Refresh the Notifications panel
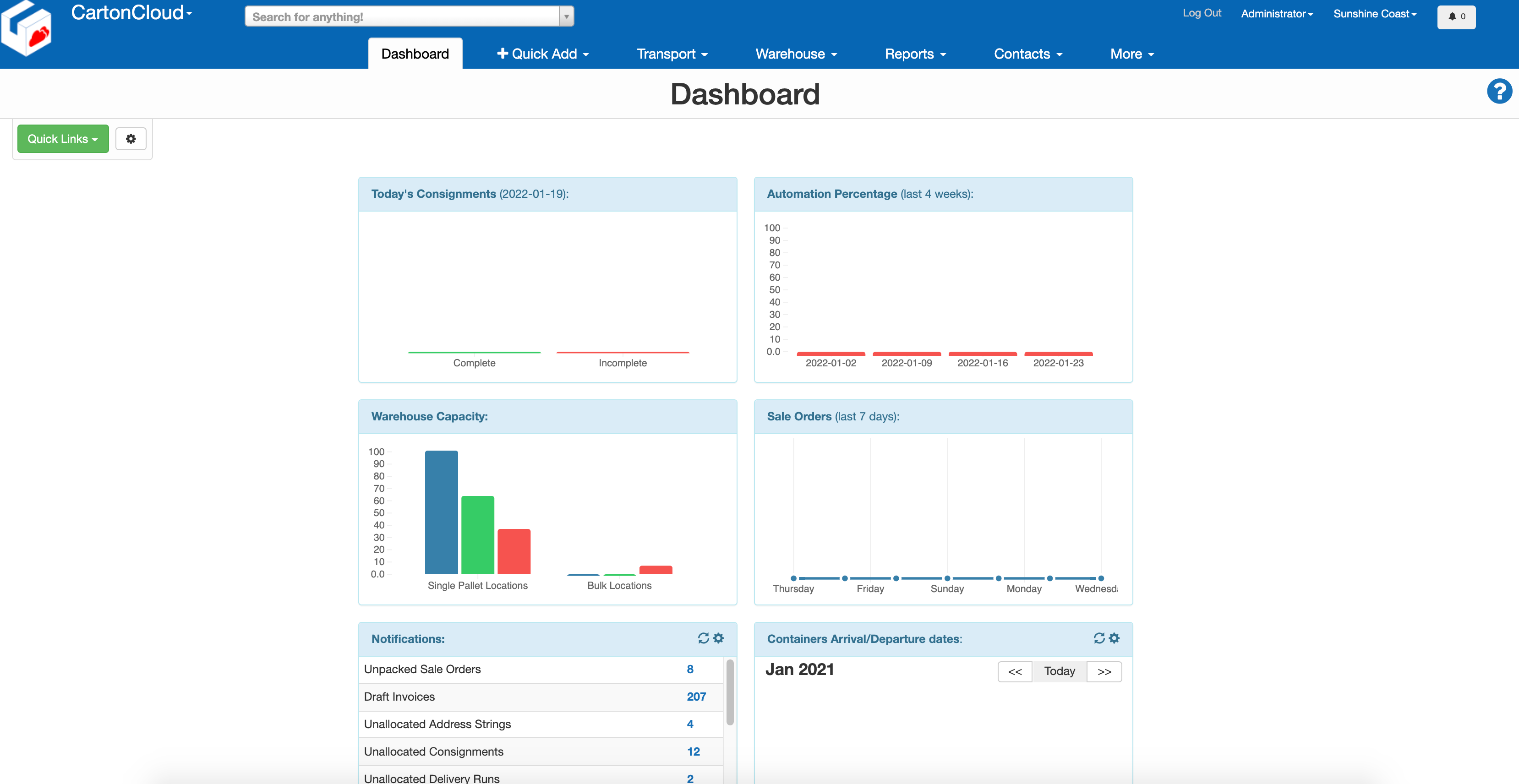The height and width of the screenshot is (784, 1519). pos(704,638)
